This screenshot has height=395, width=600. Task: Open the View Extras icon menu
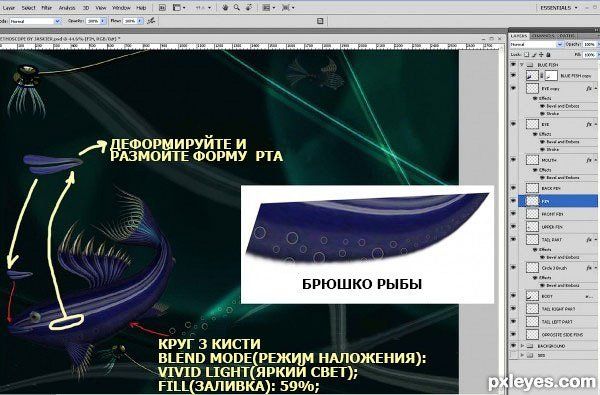pos(179,8)
